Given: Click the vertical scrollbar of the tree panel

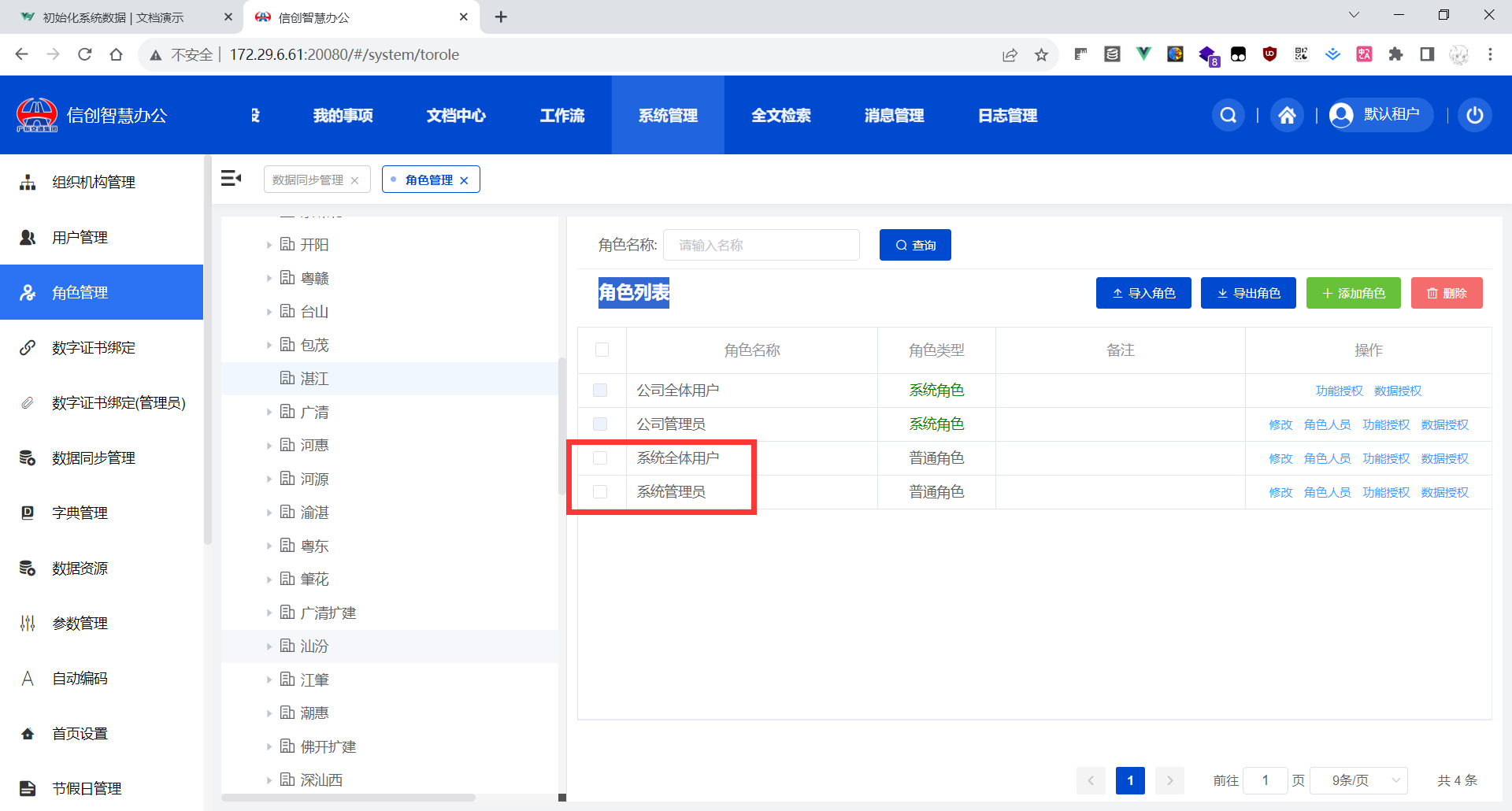Looking at the screenshot, I should click(x=562, y=427).
